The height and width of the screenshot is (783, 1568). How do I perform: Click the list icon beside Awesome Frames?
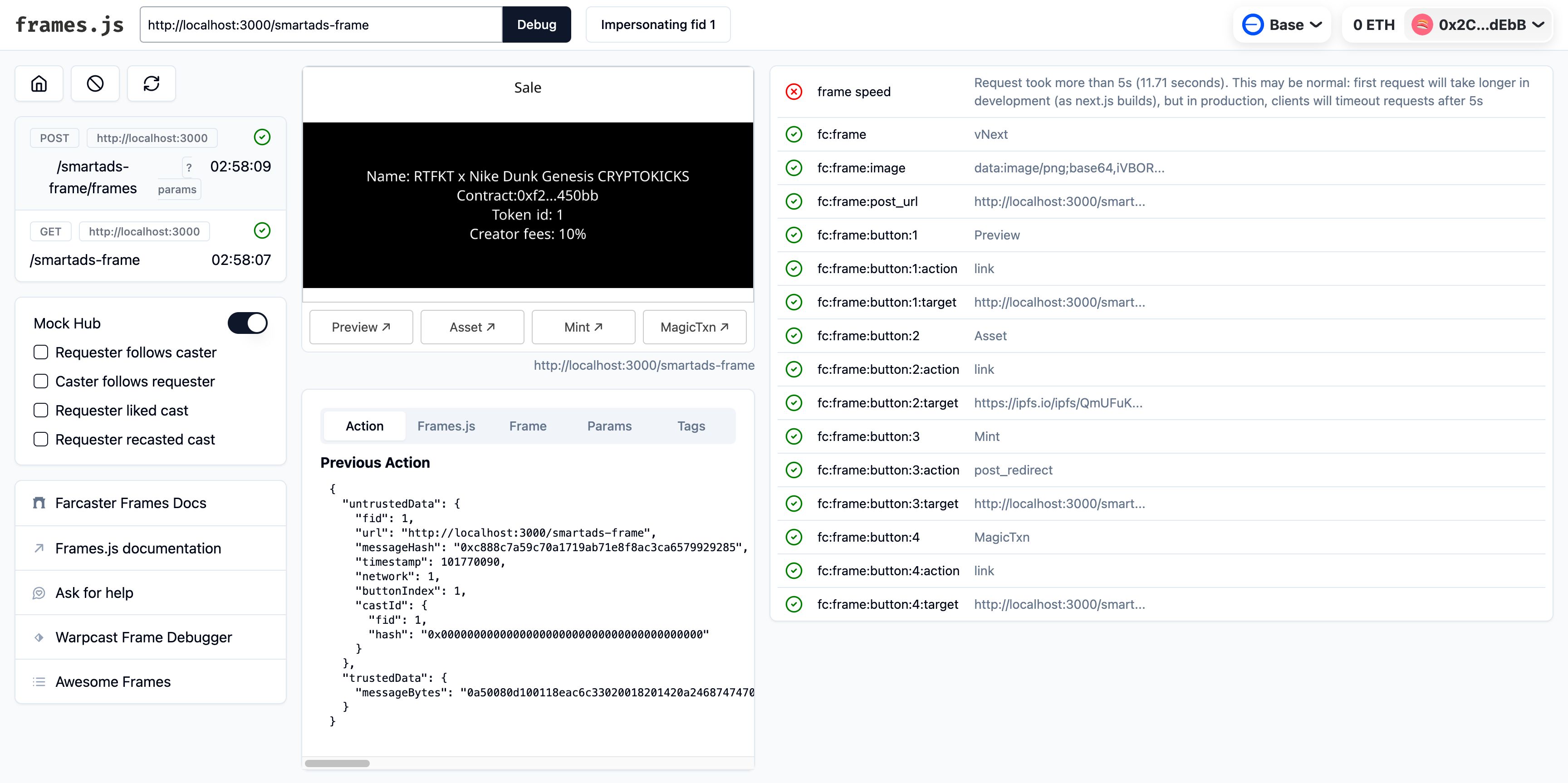(x=39, y=682)
